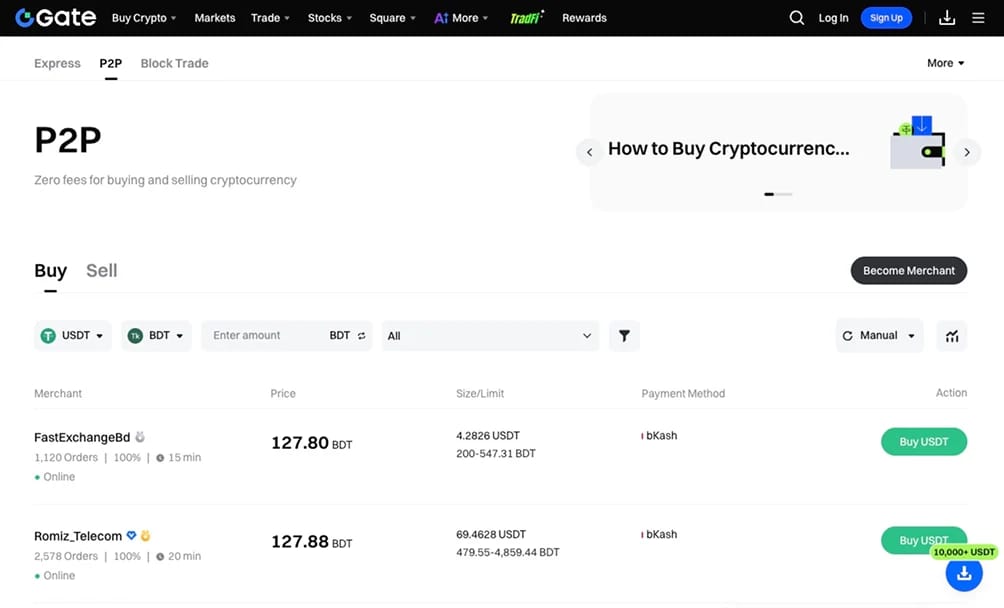Open the Manual refresh dropdown
Image resolution: width=1004 pixels, height=608 pixels.
click(879, 335)
